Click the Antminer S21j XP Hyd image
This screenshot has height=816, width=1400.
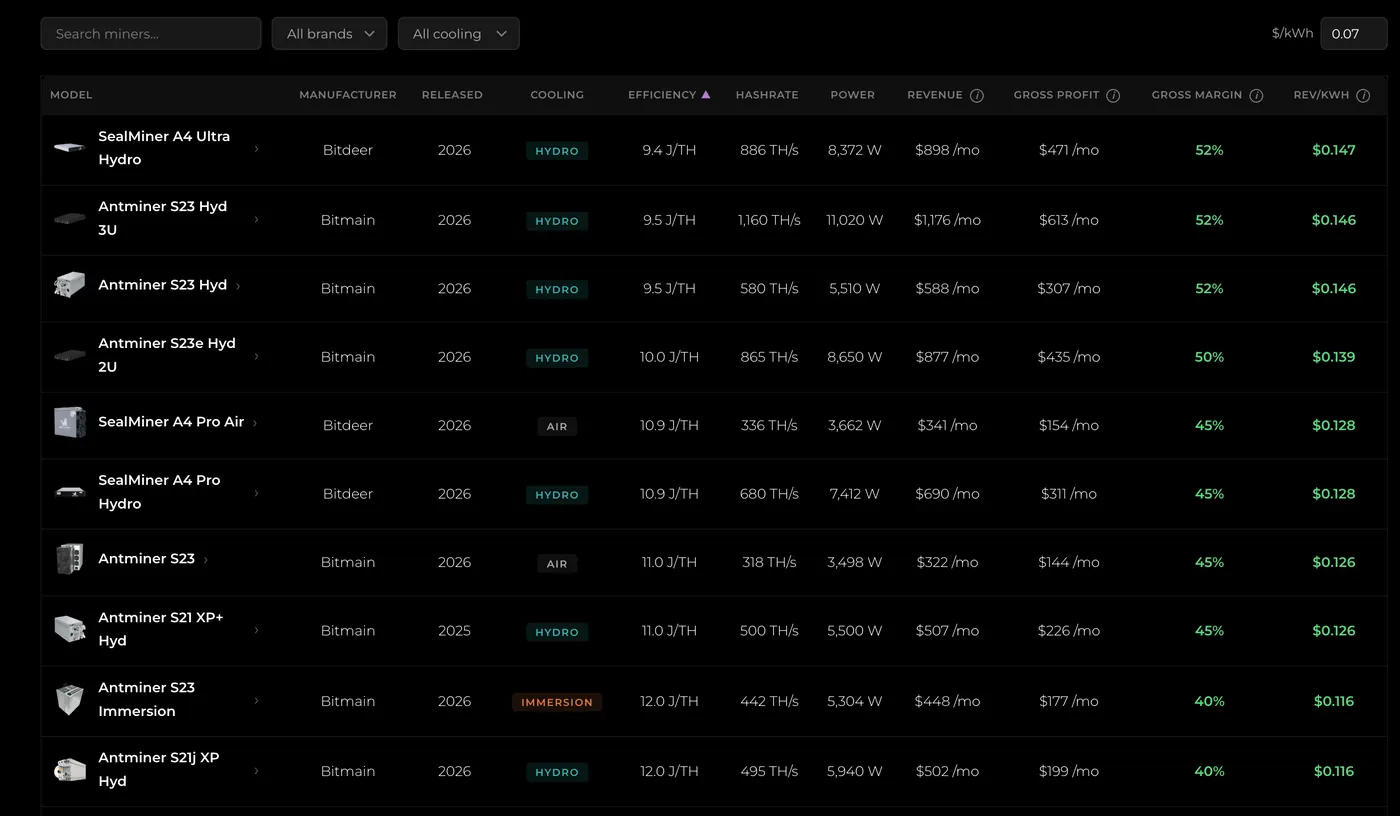coord(70,769)
